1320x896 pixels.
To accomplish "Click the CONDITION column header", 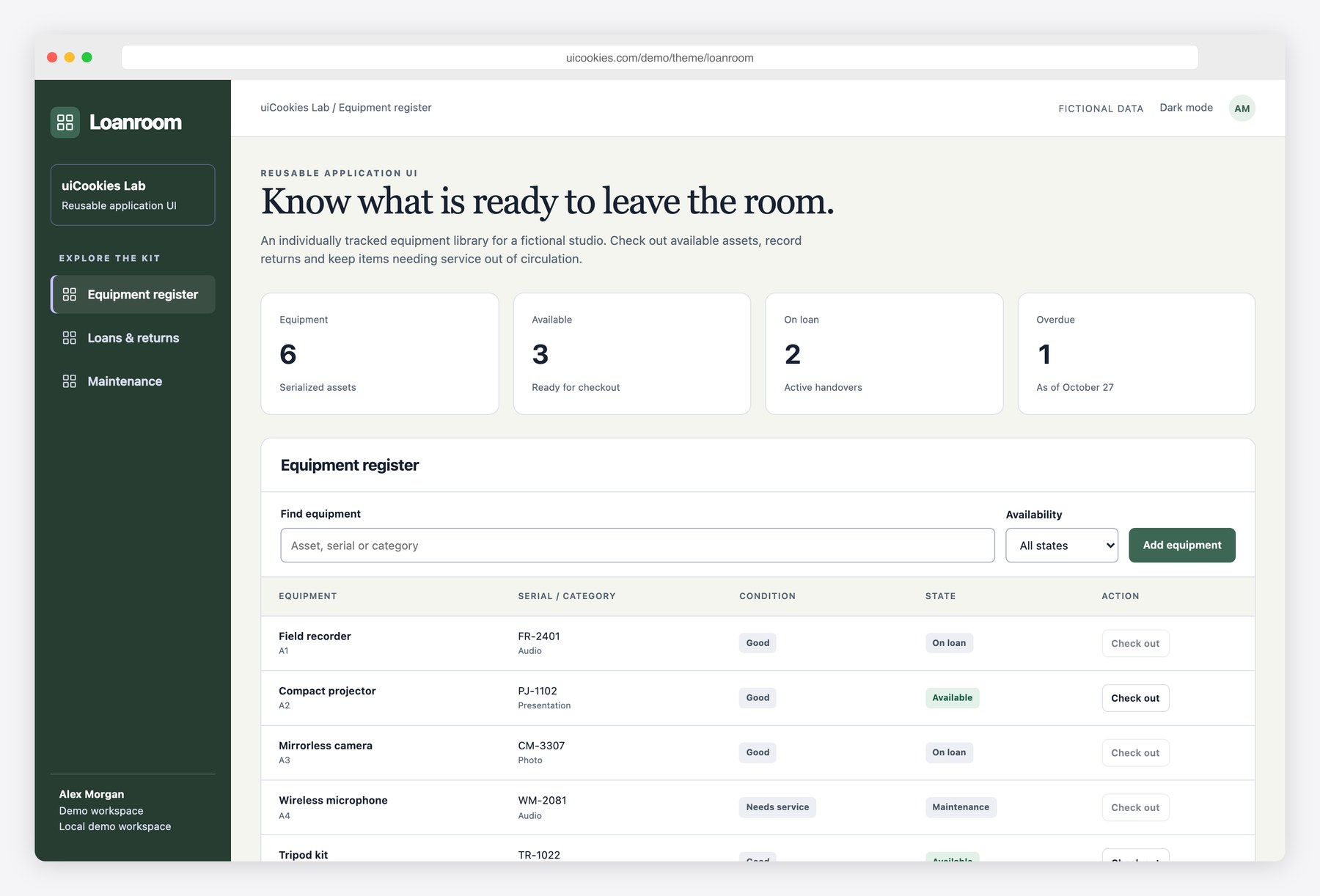I will point(767,596).
